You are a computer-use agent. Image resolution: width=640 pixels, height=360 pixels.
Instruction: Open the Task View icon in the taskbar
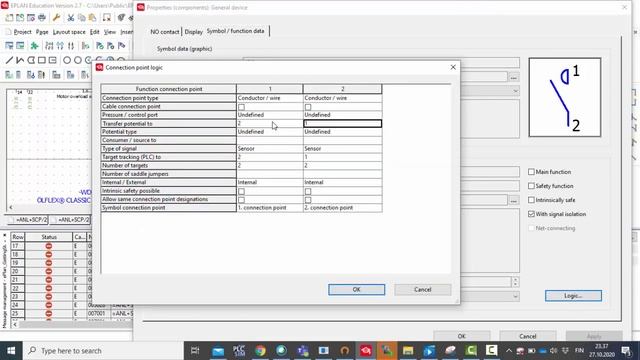click(x=195, y=351)
